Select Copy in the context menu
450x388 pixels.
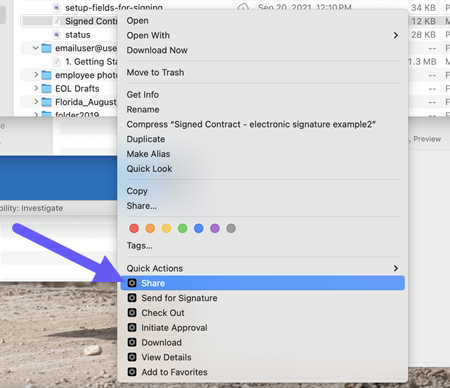click(x=137, y=191)
